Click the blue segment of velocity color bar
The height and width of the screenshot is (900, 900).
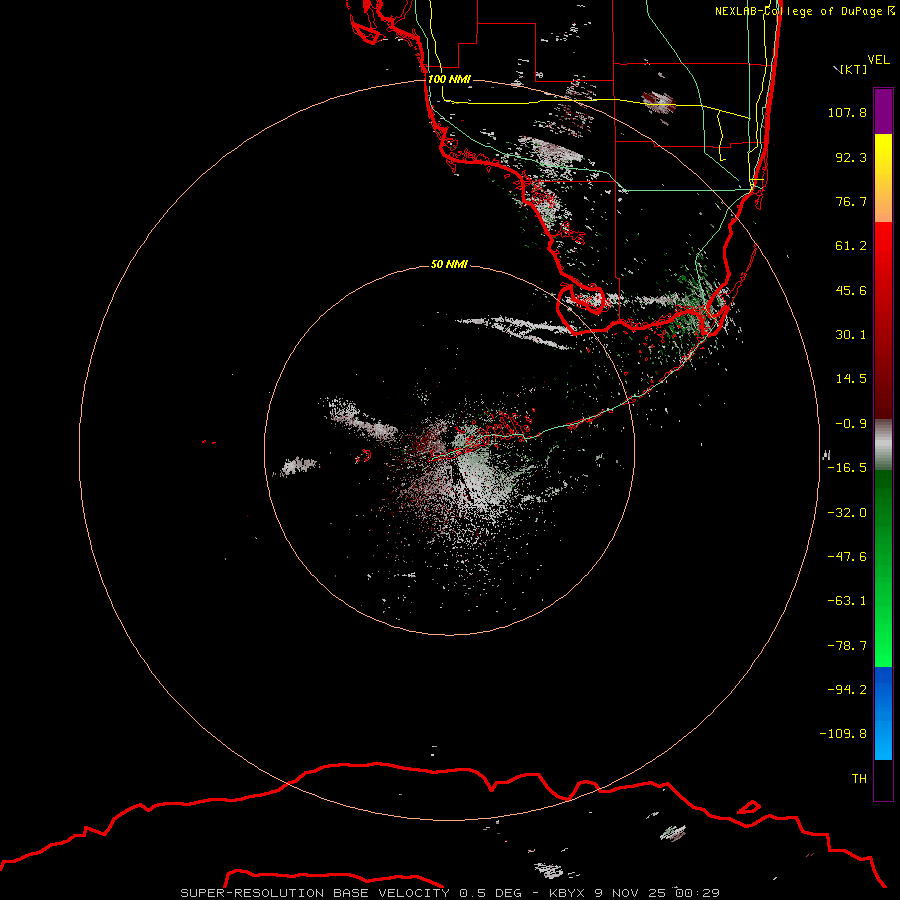tap(883, 713)
